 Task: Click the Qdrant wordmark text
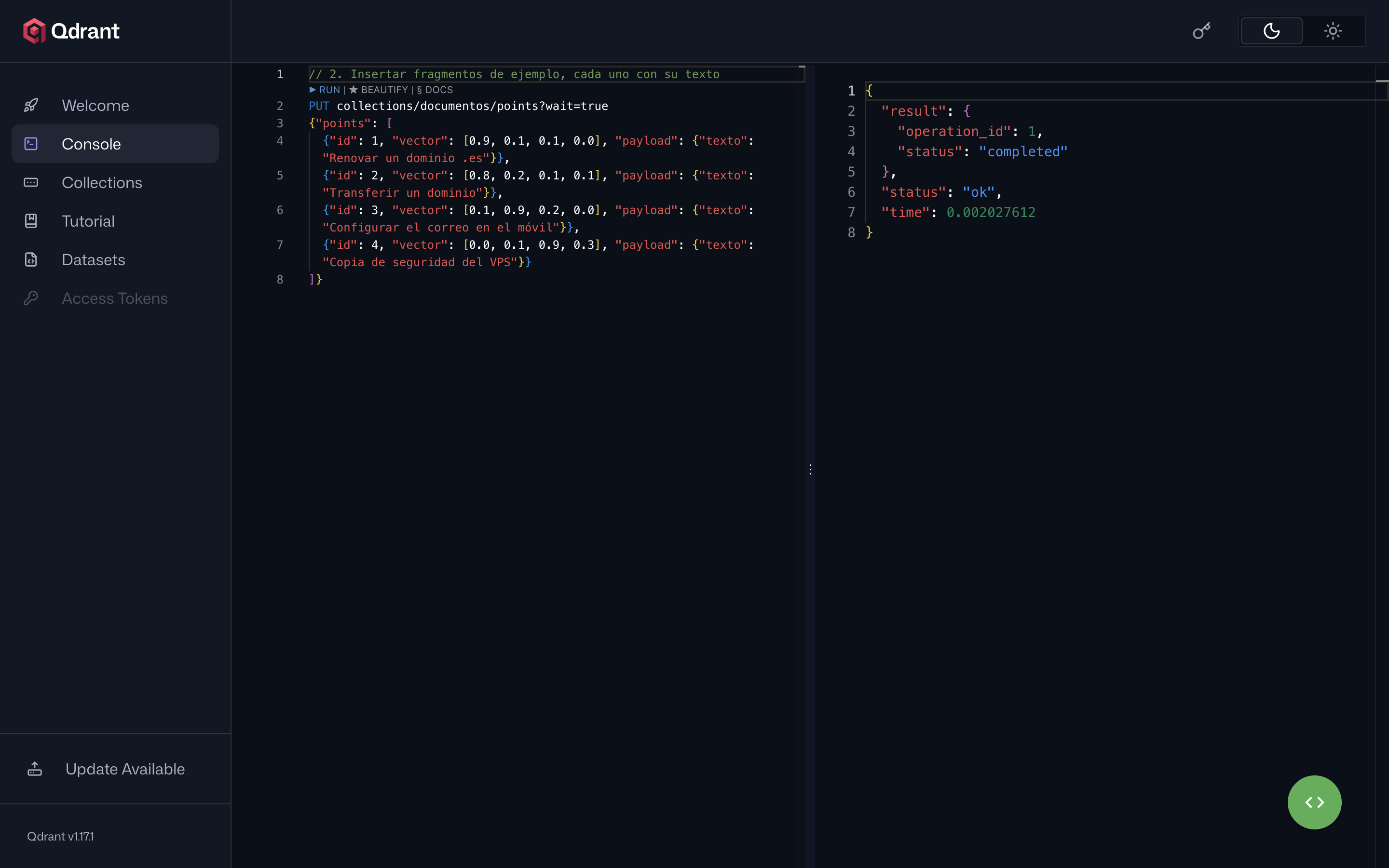[x=85, y=31]
